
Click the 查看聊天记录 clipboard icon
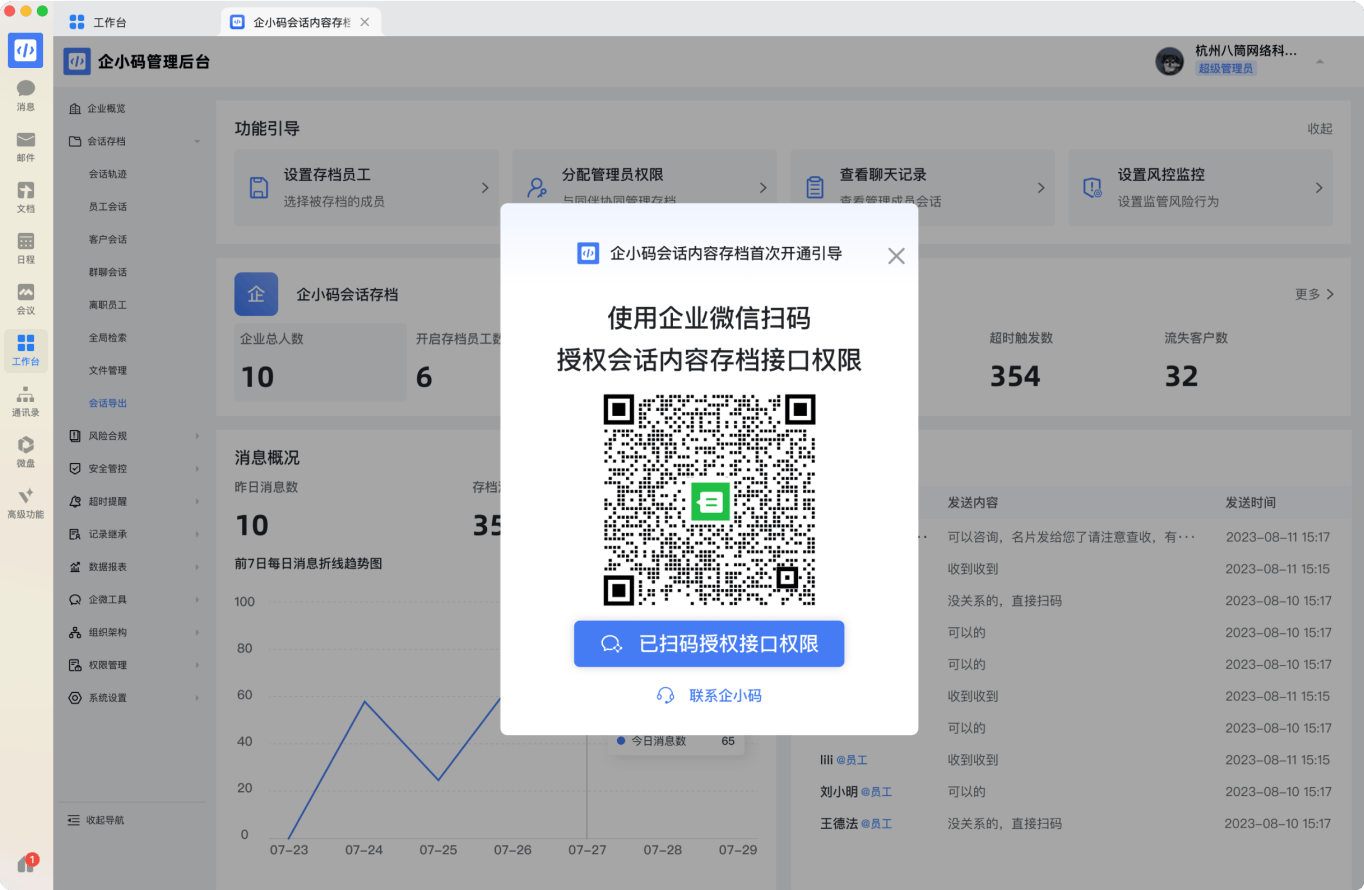coord(815,188)
